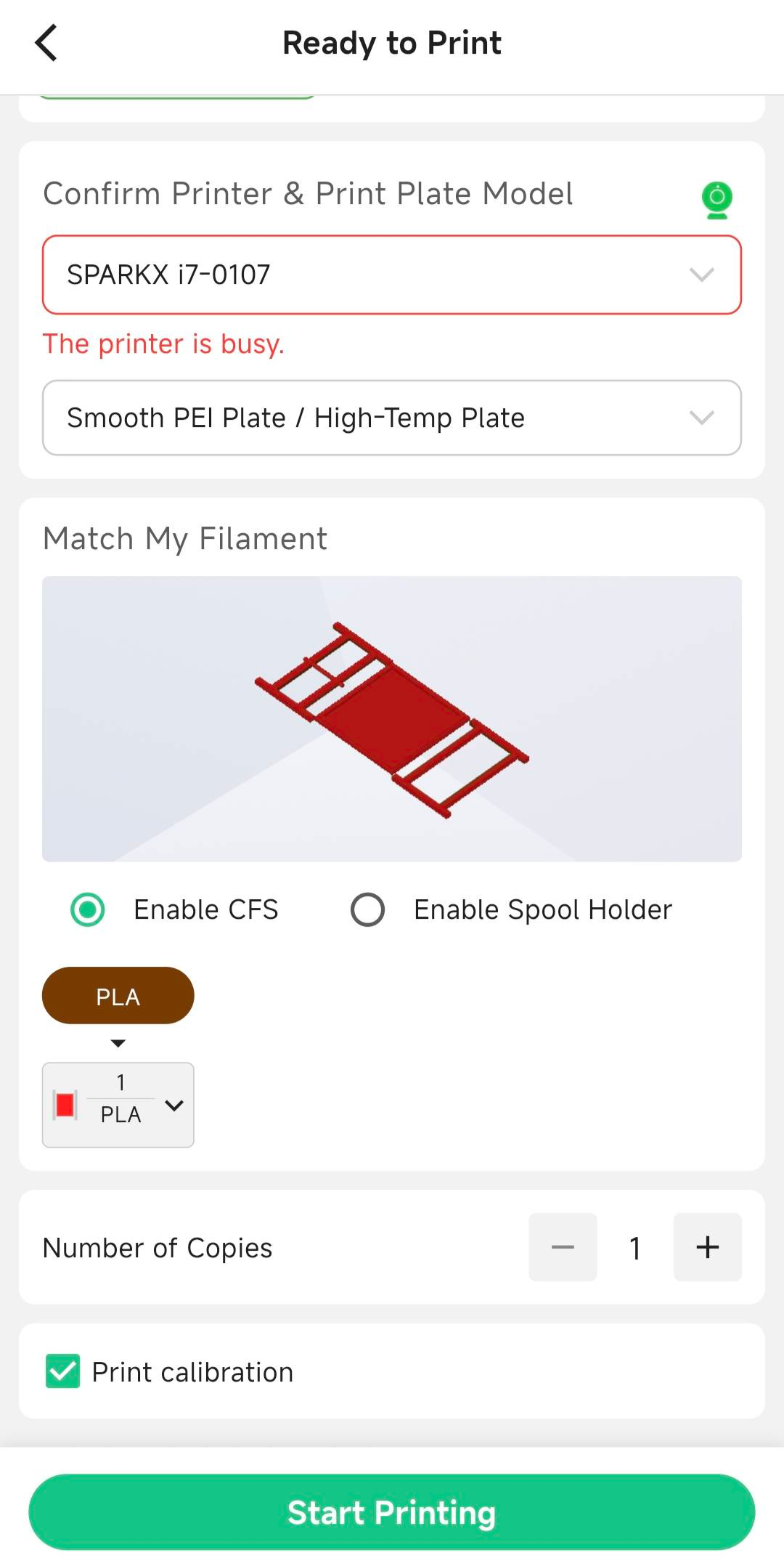Image resolution: width=784 pixels, height=1566 pixels.
Task: Click the chevron in the SPARKX printer field
Action: point(701,275)
